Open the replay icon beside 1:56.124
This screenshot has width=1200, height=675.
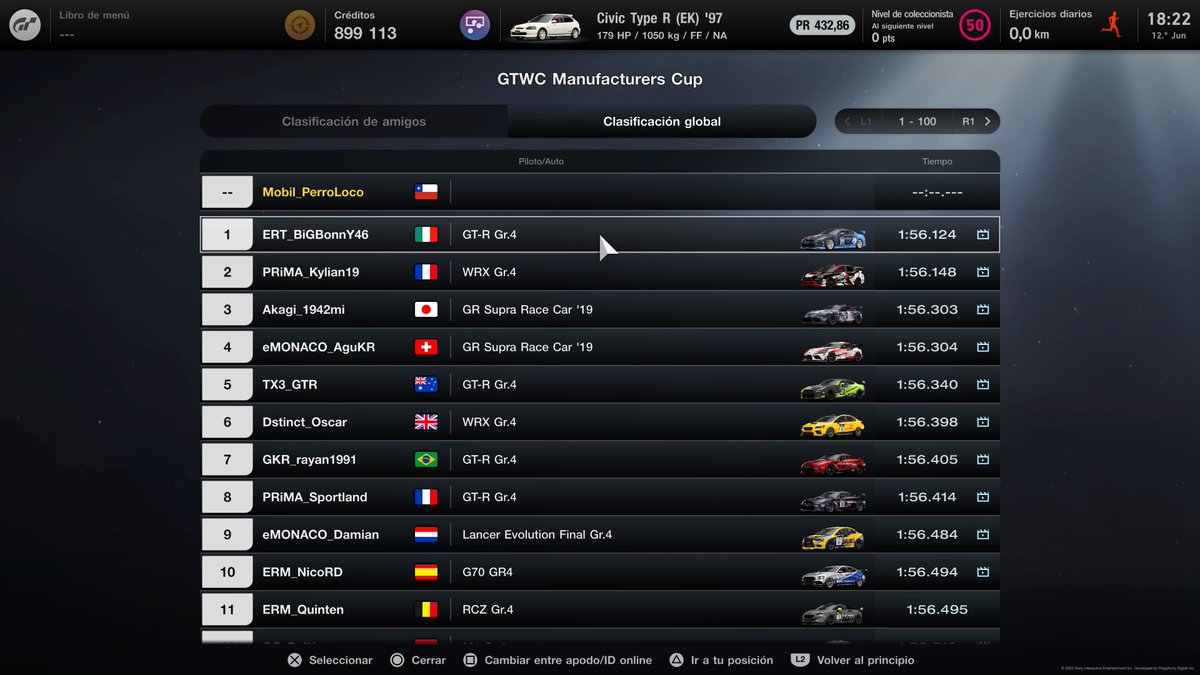coord(983,234)
